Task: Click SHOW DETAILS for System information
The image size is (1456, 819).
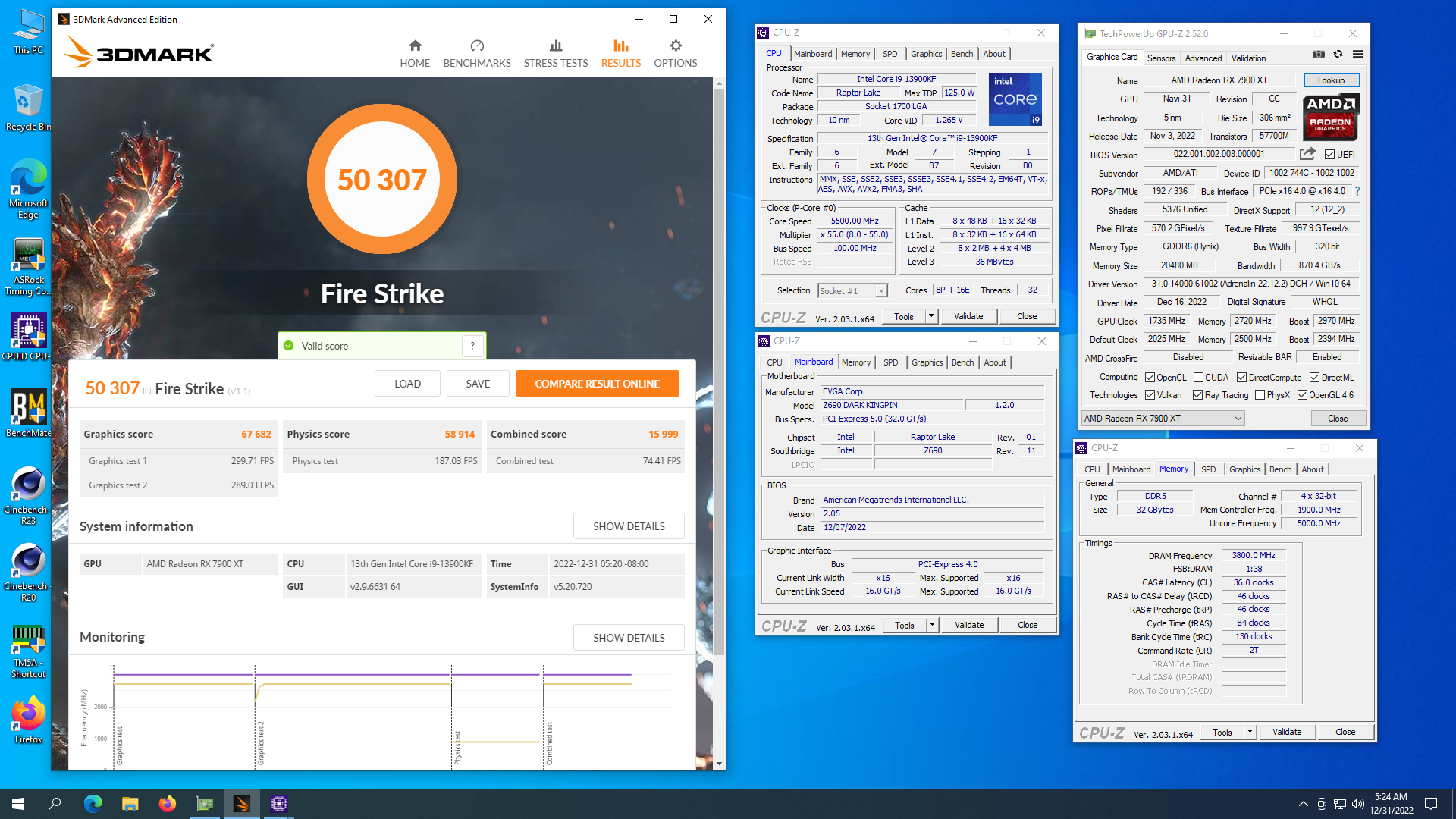Action: click(x=629, y=526)
